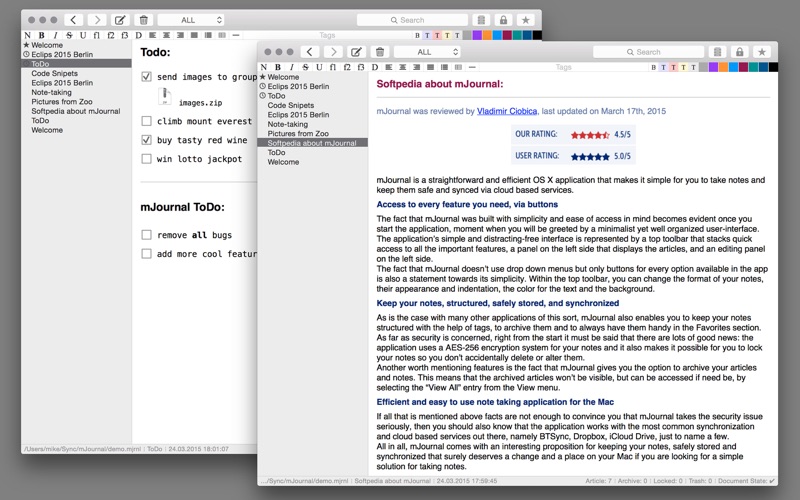Insert horizontal rule in the Softpedia window
800x500 pixels.
pos(472,67)
